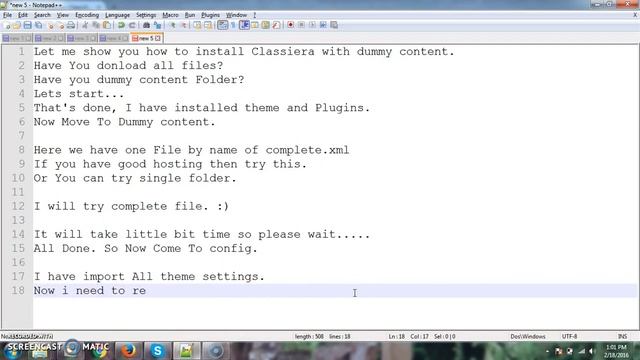Open the View menu
The height and width of the screenshot is (360, 640).
[x=62, y=15]
